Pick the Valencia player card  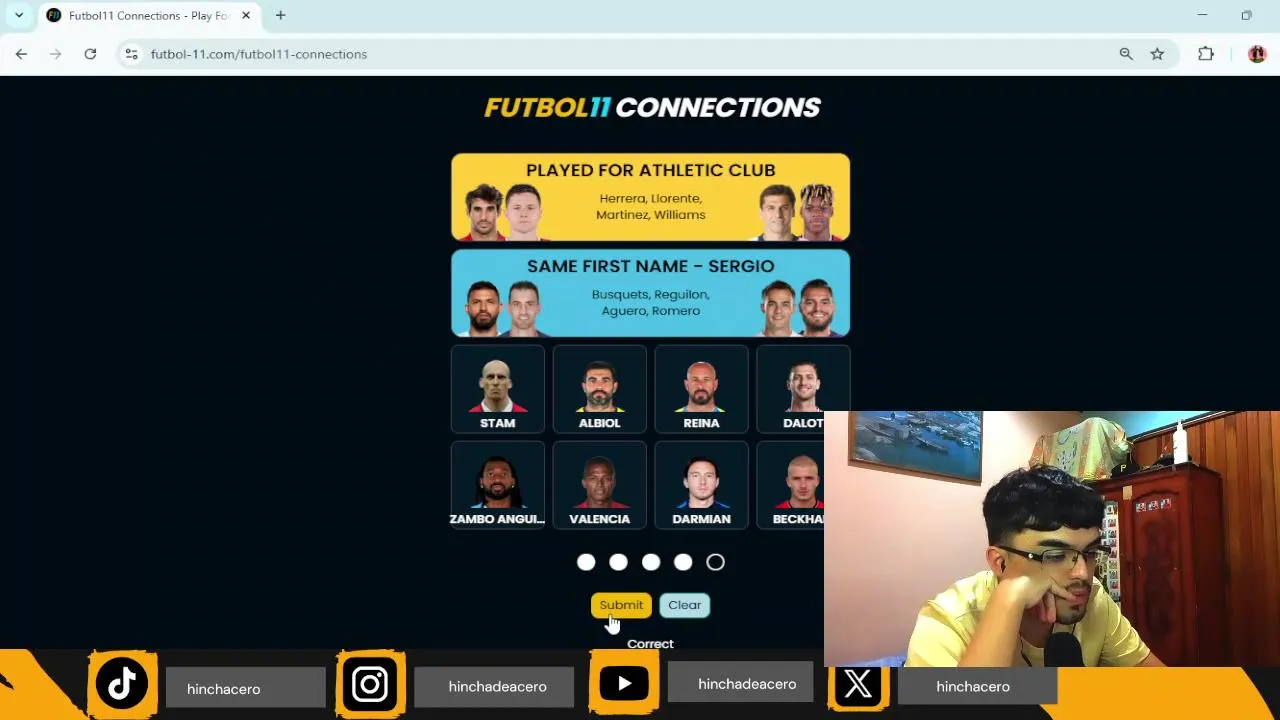coord(599,485)
